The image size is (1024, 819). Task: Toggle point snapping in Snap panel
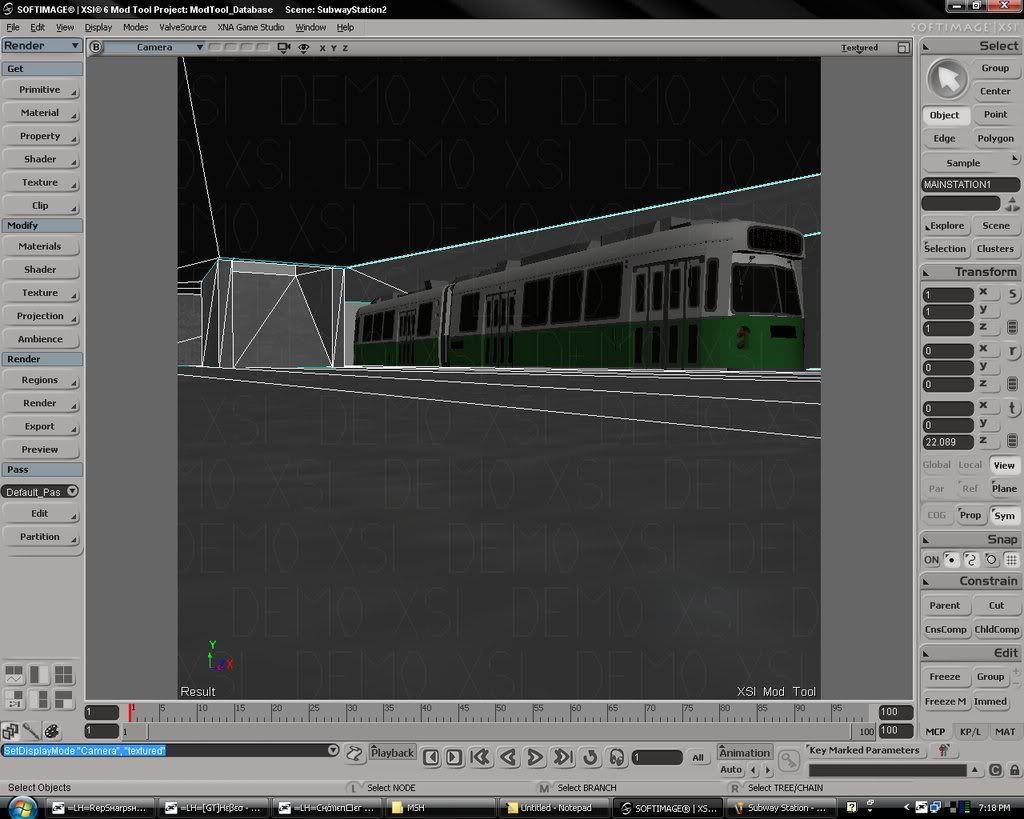click(x=952, y=560)
